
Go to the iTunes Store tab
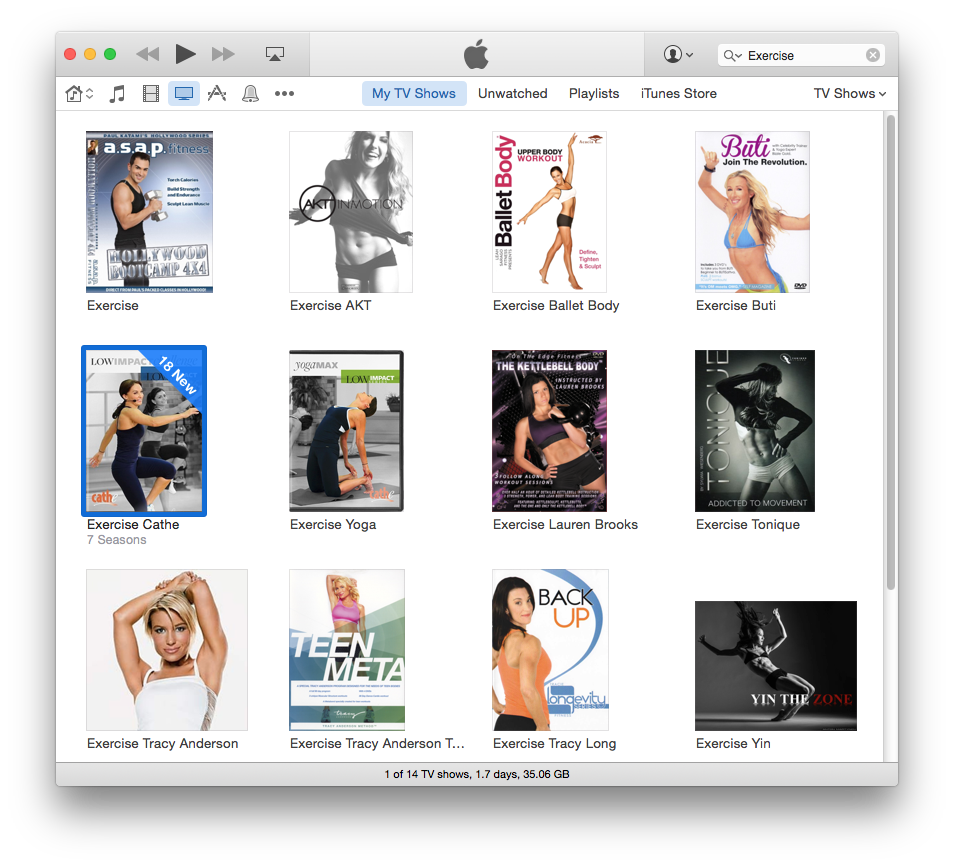[x=678, y=94]
